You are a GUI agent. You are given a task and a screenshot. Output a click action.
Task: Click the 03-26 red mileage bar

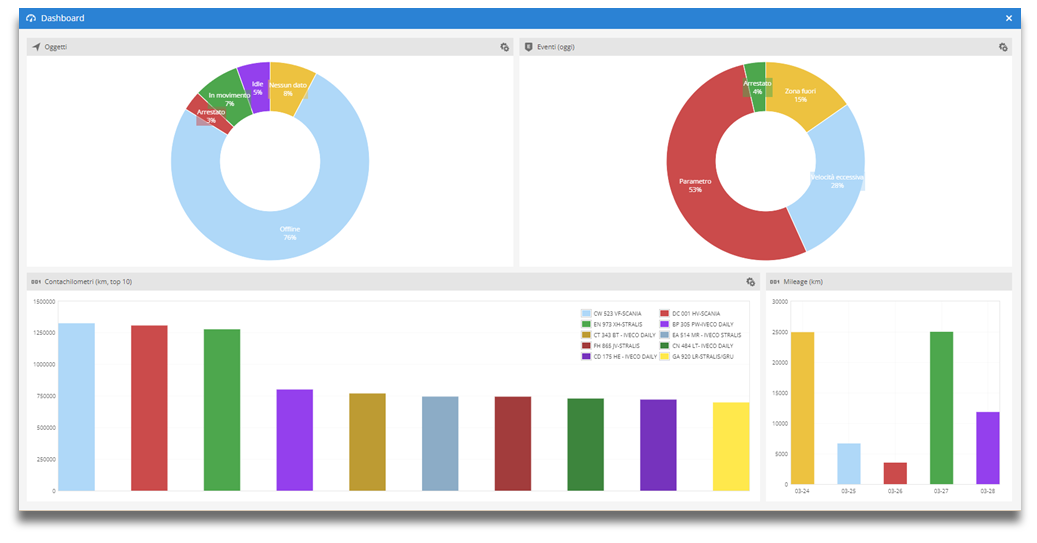pyautogui.click(x=895, y=474)
